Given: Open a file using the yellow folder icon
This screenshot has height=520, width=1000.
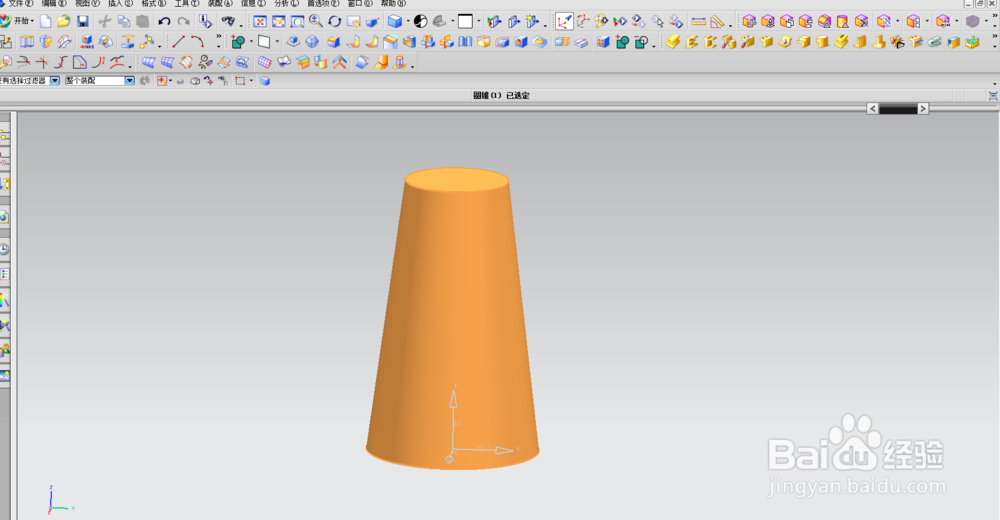Looking at the screenshot, I should tap(64, 22).
